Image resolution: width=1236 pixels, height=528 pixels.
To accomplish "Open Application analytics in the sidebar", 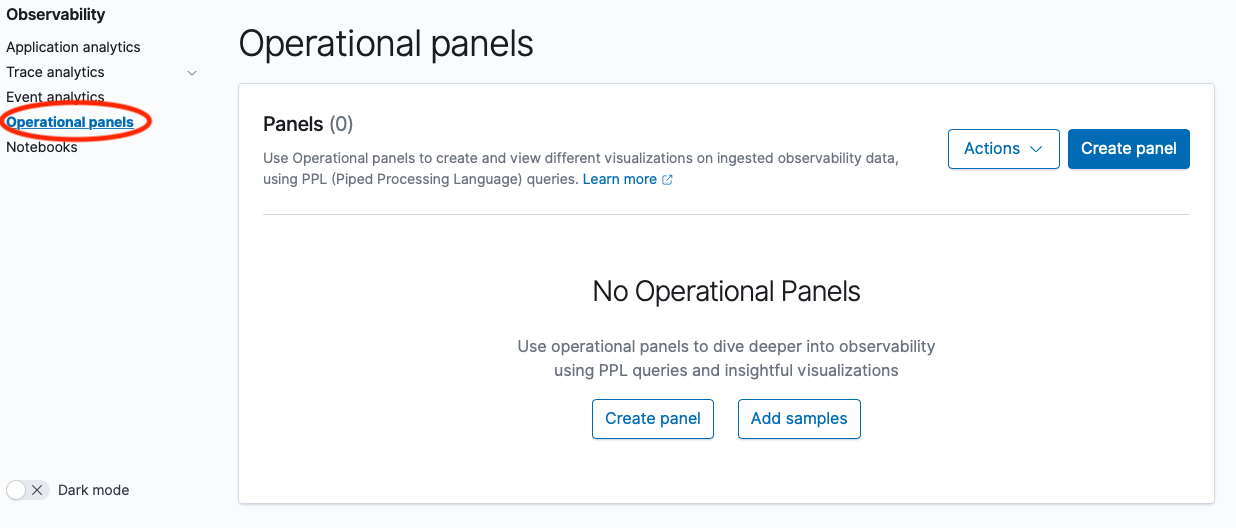I will coord(73,47).
